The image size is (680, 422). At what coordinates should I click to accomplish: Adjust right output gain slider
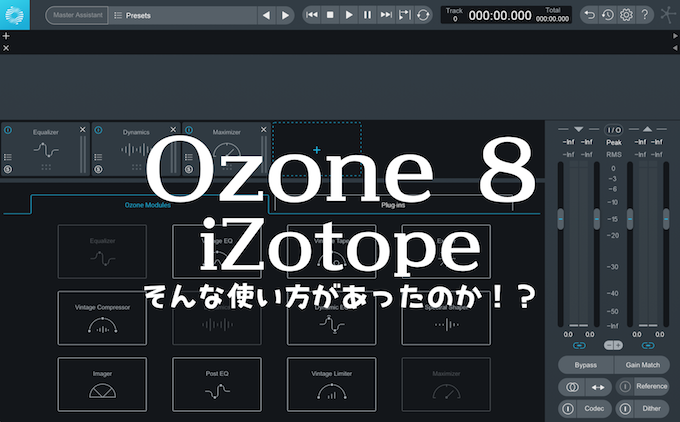tap(666, 219)
